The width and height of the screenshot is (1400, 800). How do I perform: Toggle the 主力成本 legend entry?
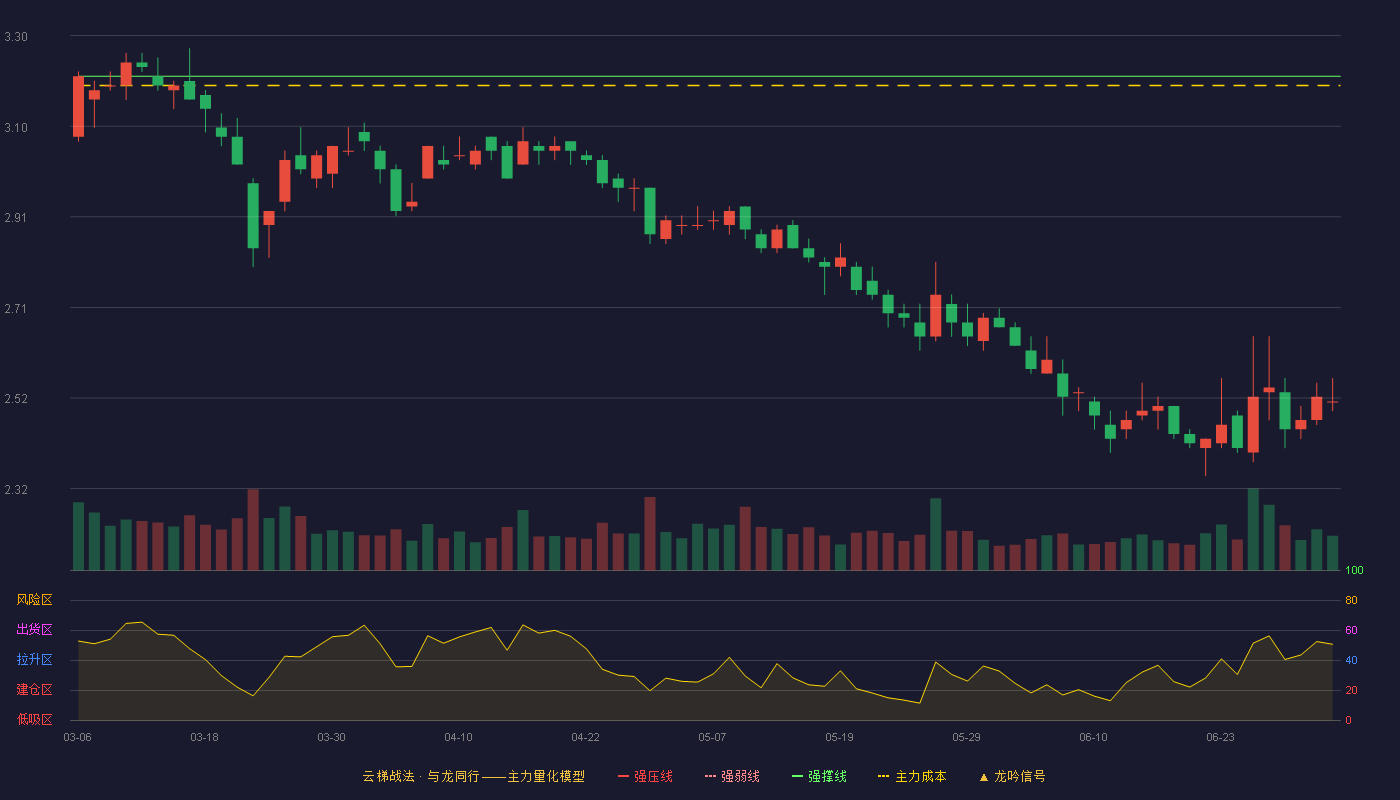912,776
